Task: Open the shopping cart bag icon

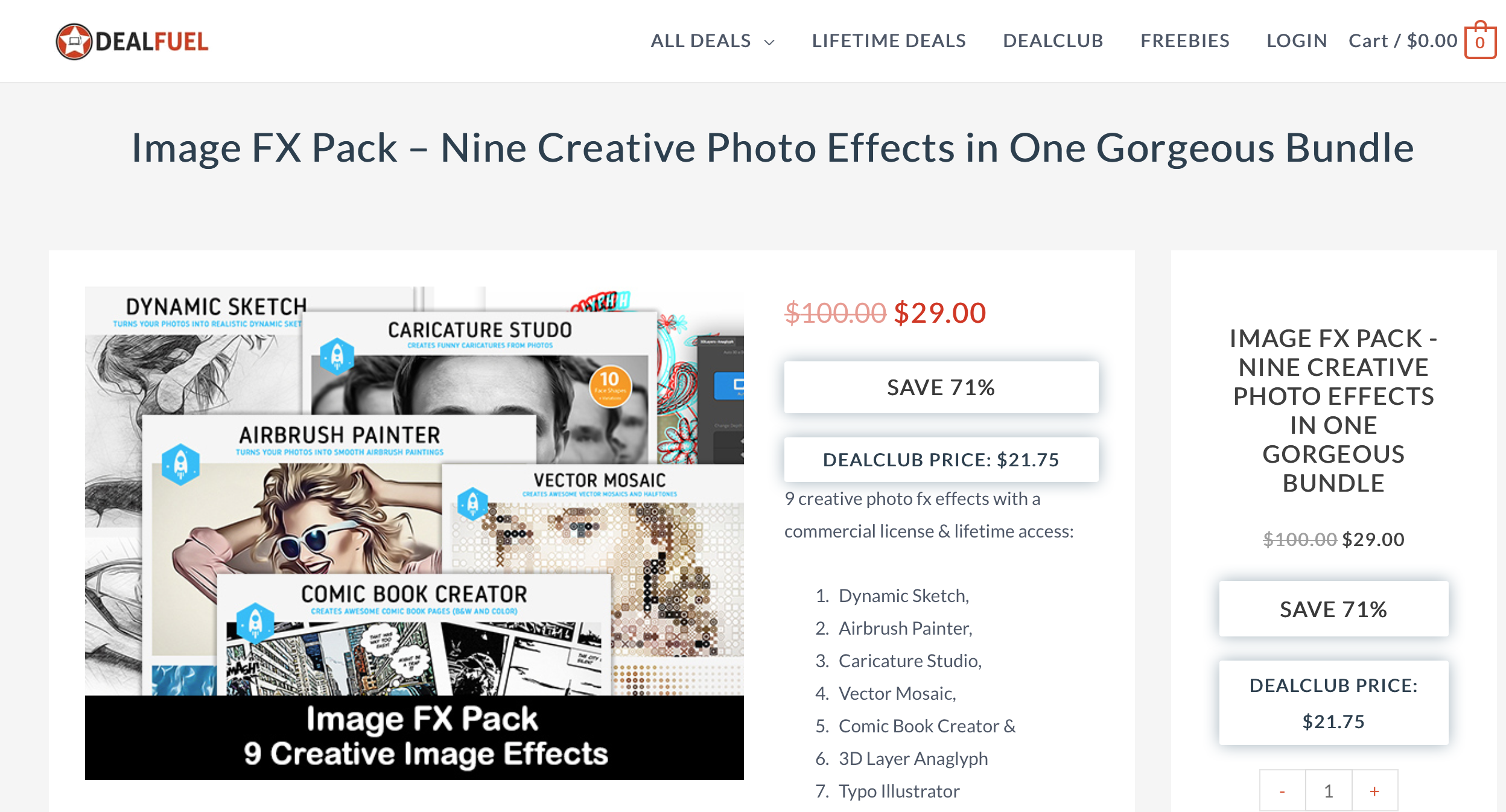Action: coord(1480,40)
